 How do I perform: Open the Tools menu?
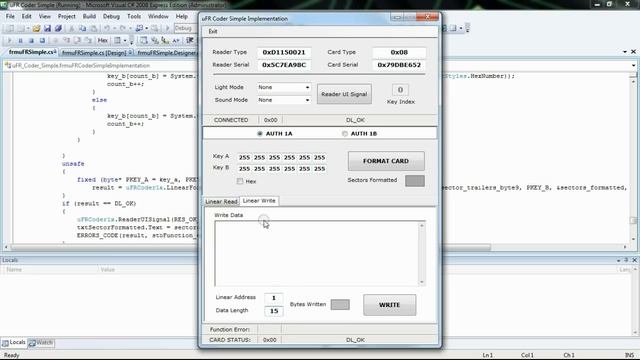click(x=134, y=16)
